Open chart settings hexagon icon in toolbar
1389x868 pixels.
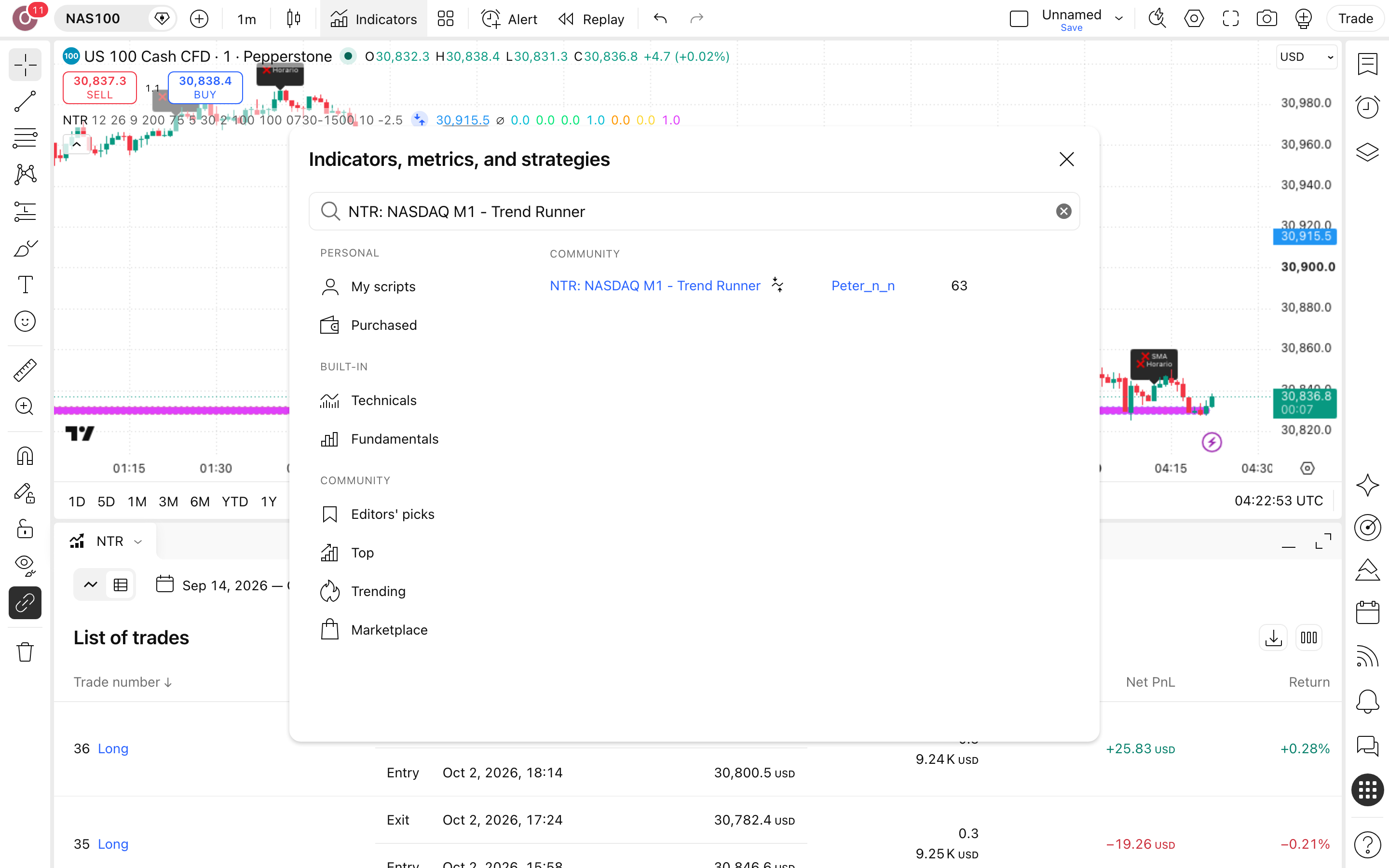coord(1194,19)
